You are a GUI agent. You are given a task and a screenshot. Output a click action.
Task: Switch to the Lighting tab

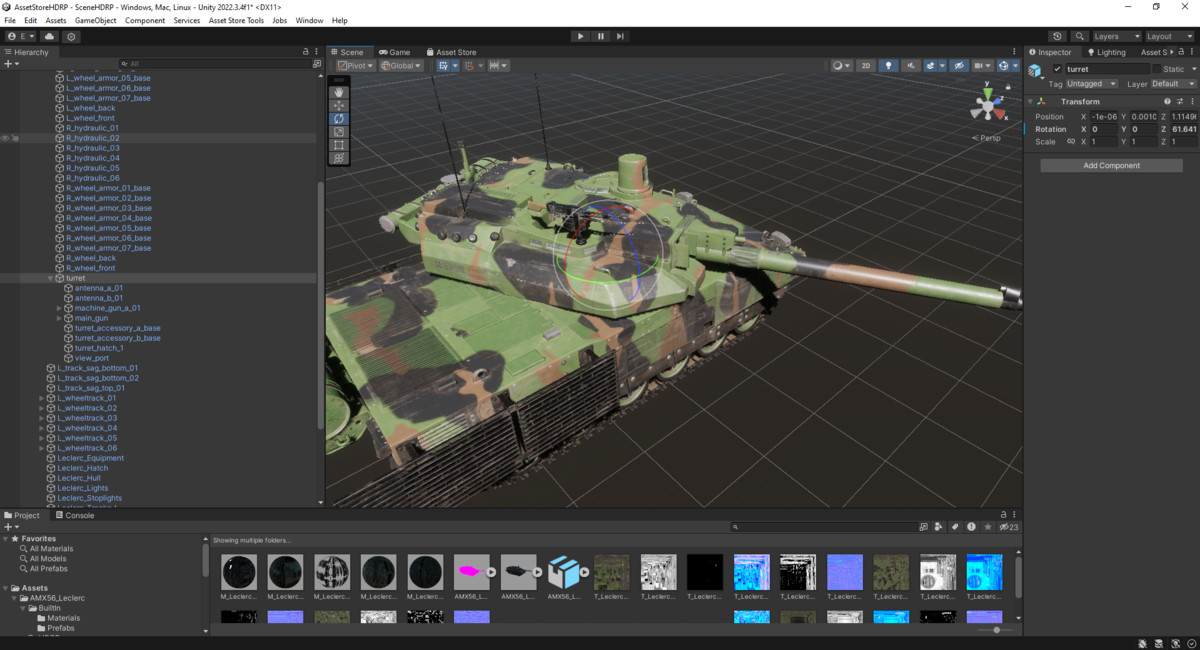pyautogui.click(x=1106, y=52)
